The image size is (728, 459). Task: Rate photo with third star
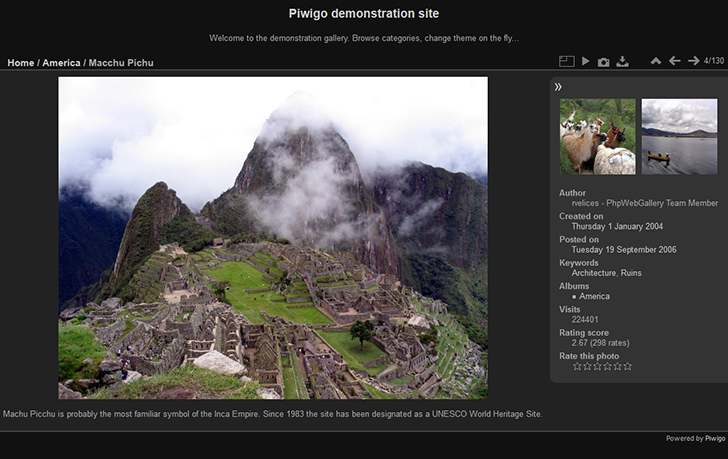click(x=597, y=366)
